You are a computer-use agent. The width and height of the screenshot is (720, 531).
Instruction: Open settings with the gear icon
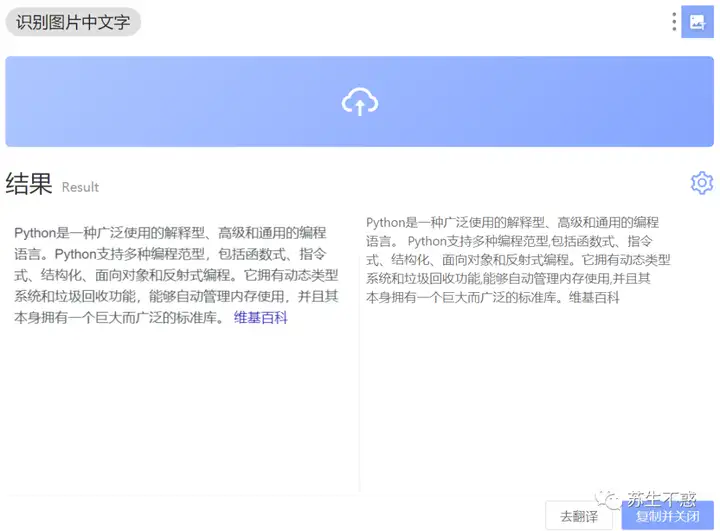702,183
